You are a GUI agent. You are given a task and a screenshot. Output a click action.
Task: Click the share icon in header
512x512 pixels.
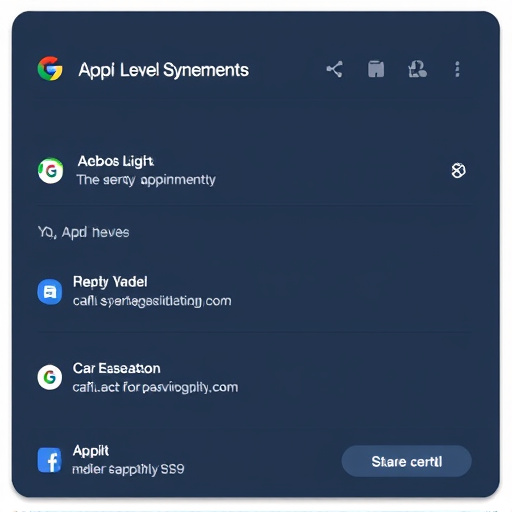(x=334, y=69)
